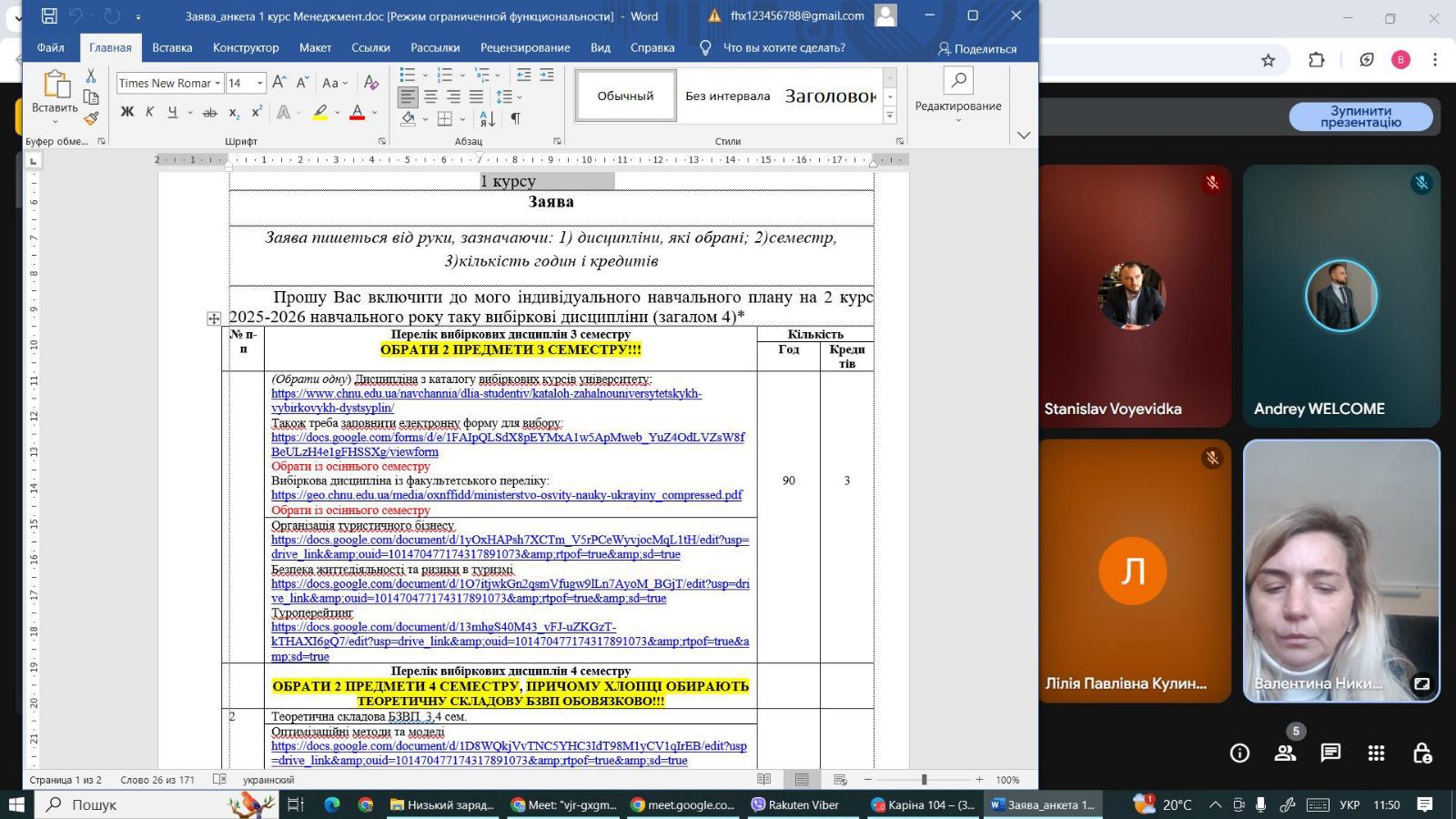Open the Windows Start menu
Viewport: 1456px width, 819px height.
(16, 804)
